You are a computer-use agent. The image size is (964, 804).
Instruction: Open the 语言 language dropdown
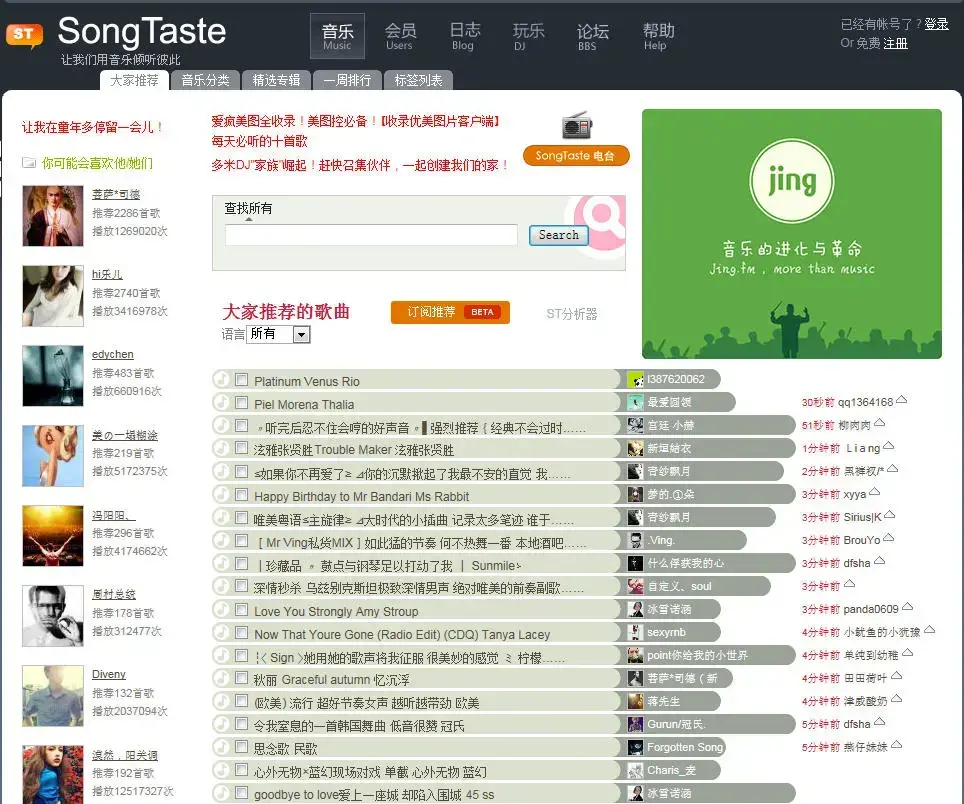tap(278, 334)
